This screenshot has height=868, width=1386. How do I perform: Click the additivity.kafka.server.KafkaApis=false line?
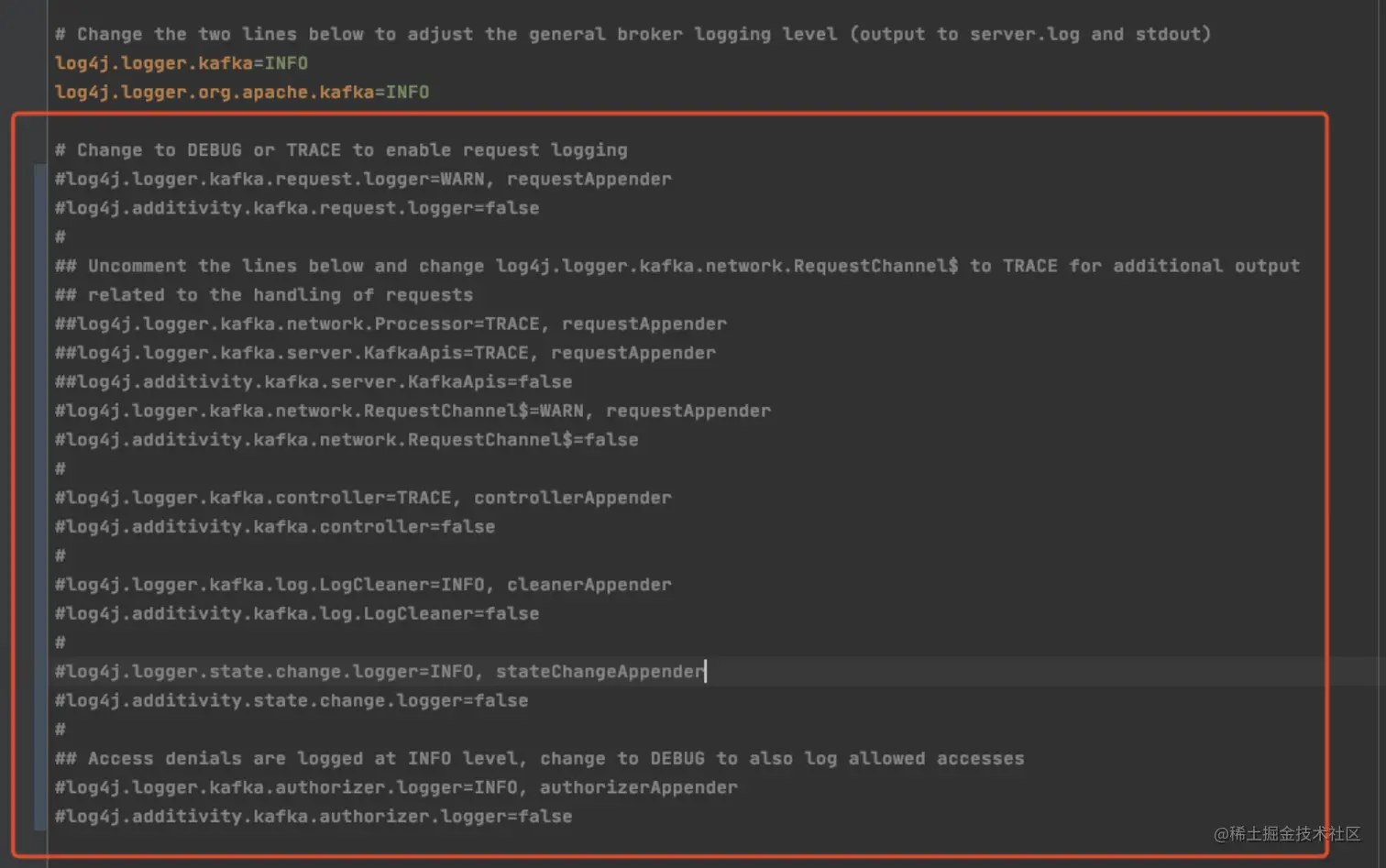(x=313, y=382)
